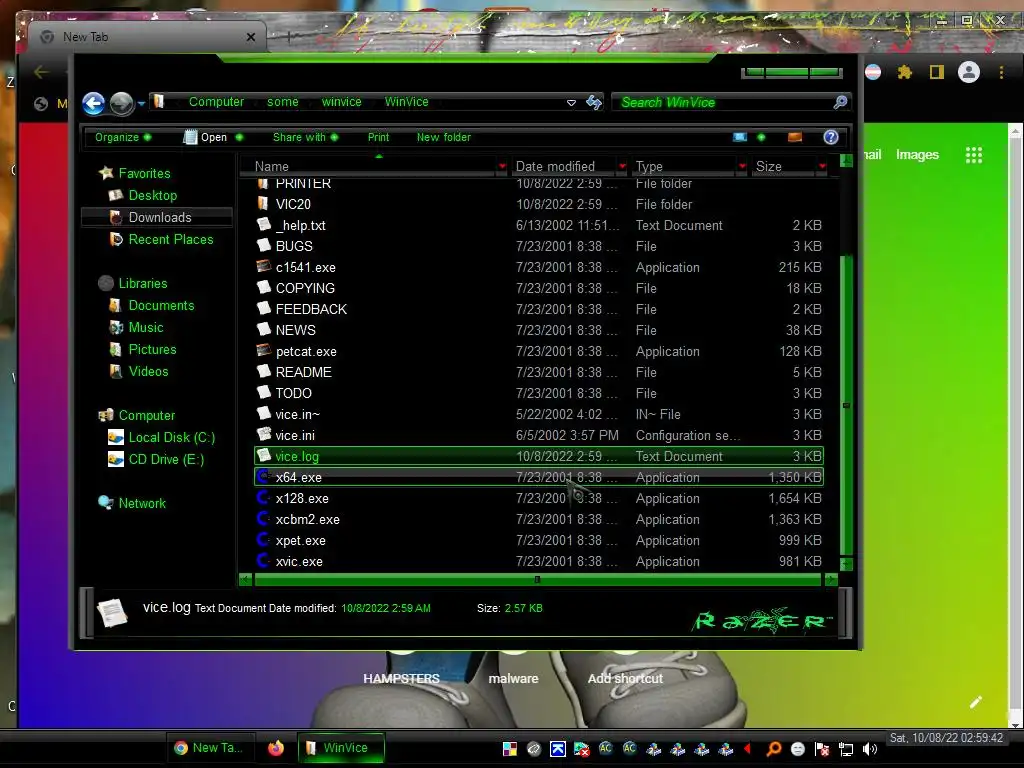
Task: Click the petcat.exe application icon
Action: coord(264,351)
